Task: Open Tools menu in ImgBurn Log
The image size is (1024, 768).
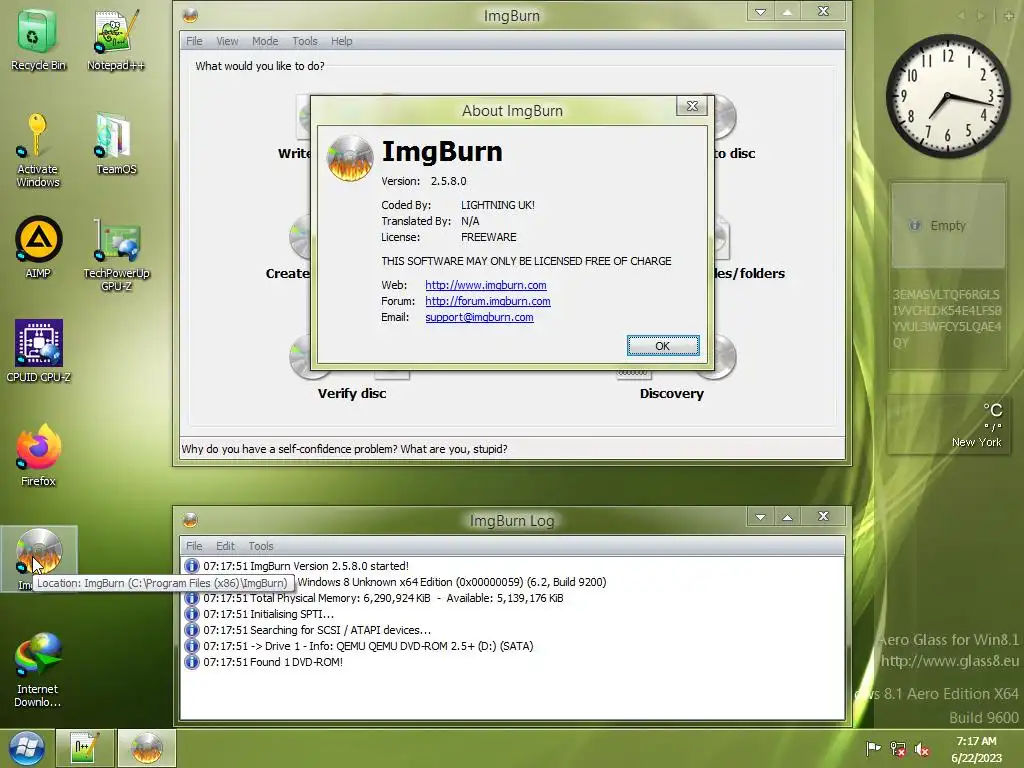Action: 261,546
